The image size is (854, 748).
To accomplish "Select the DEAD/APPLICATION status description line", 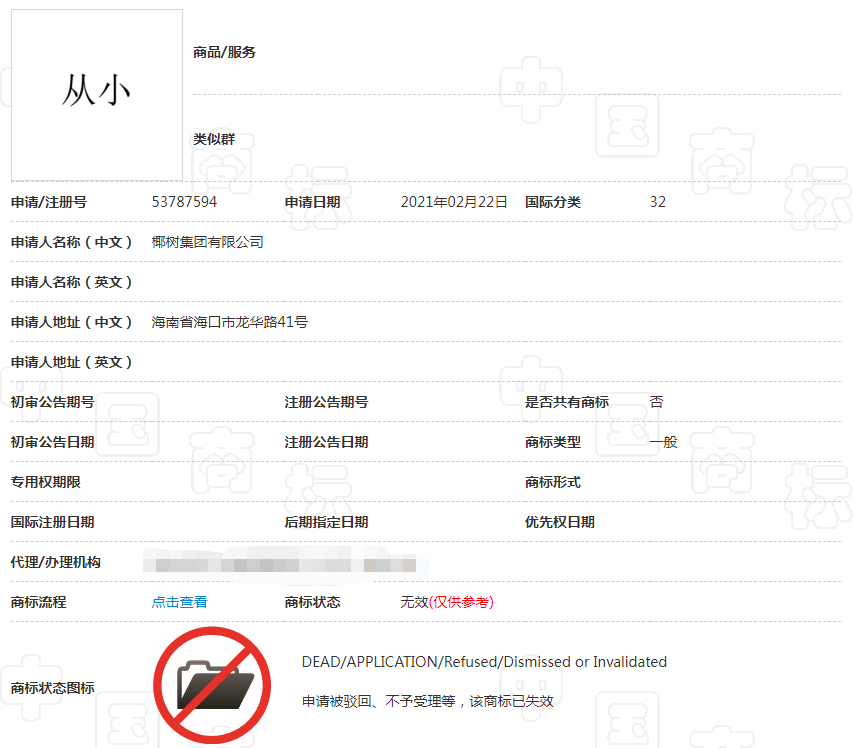I will pos(484,662).
